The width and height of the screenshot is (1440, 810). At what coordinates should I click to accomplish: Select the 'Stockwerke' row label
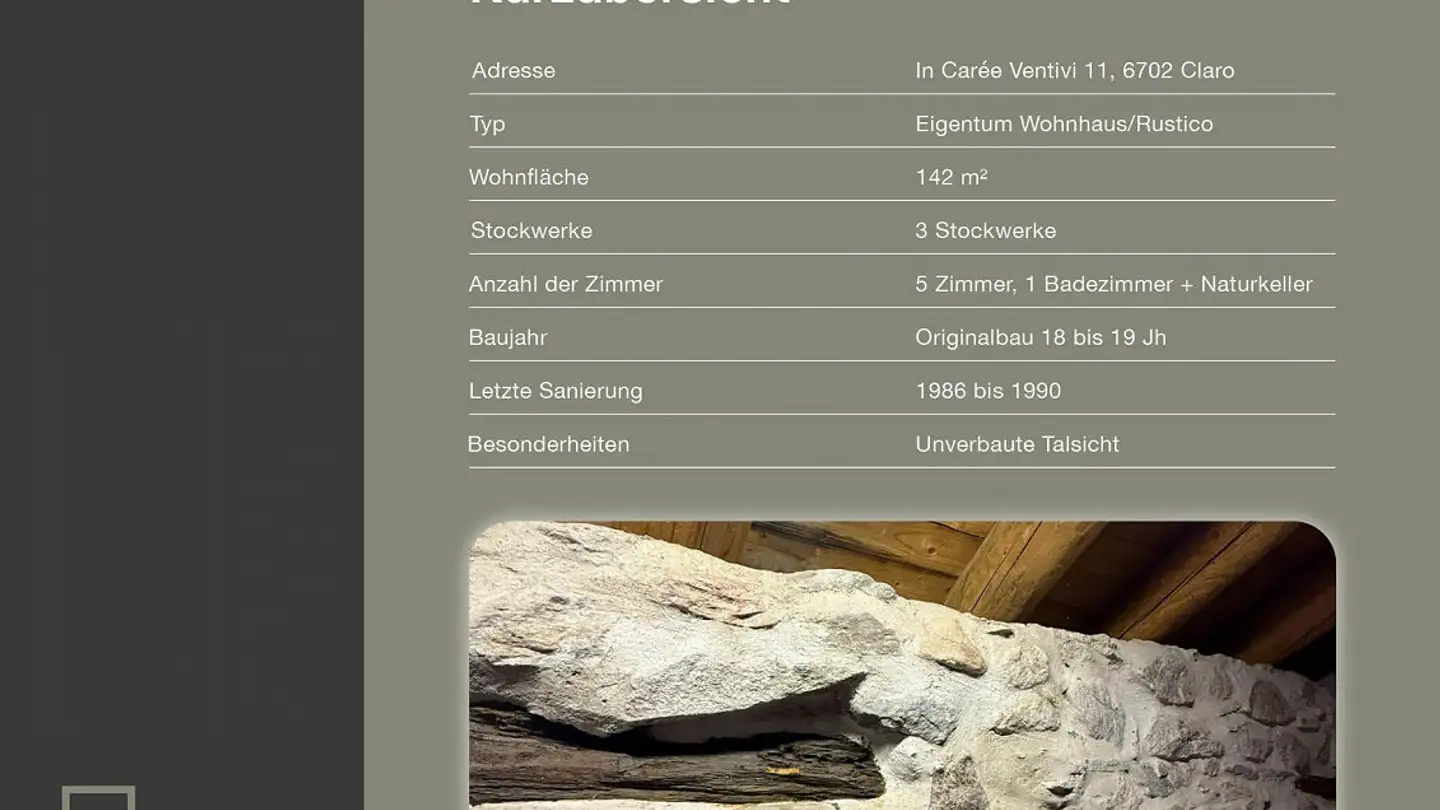531,231
